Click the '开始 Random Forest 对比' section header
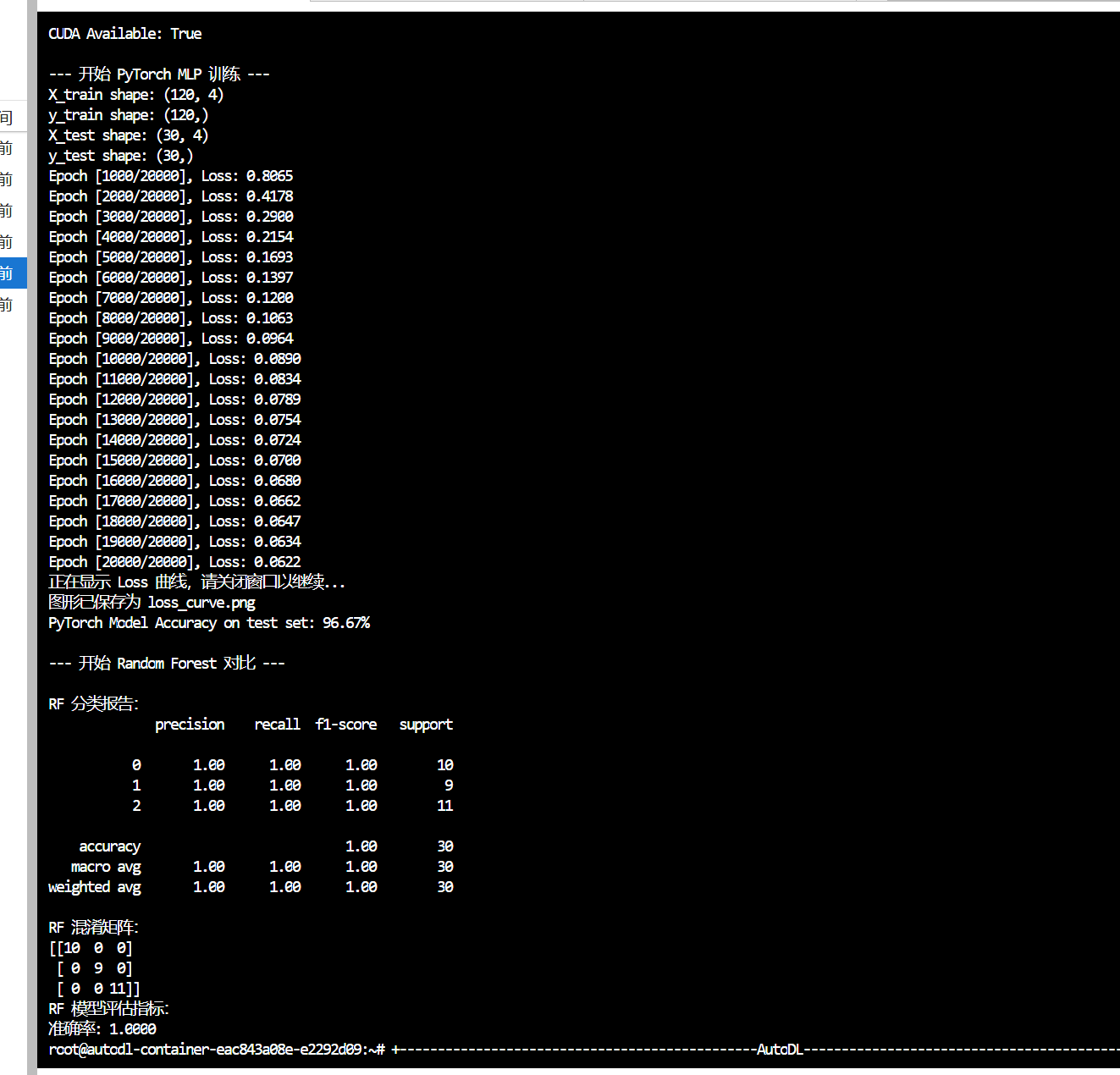Image resolution: width=1120 pixels, height=1075 pixels. point(167,664)
